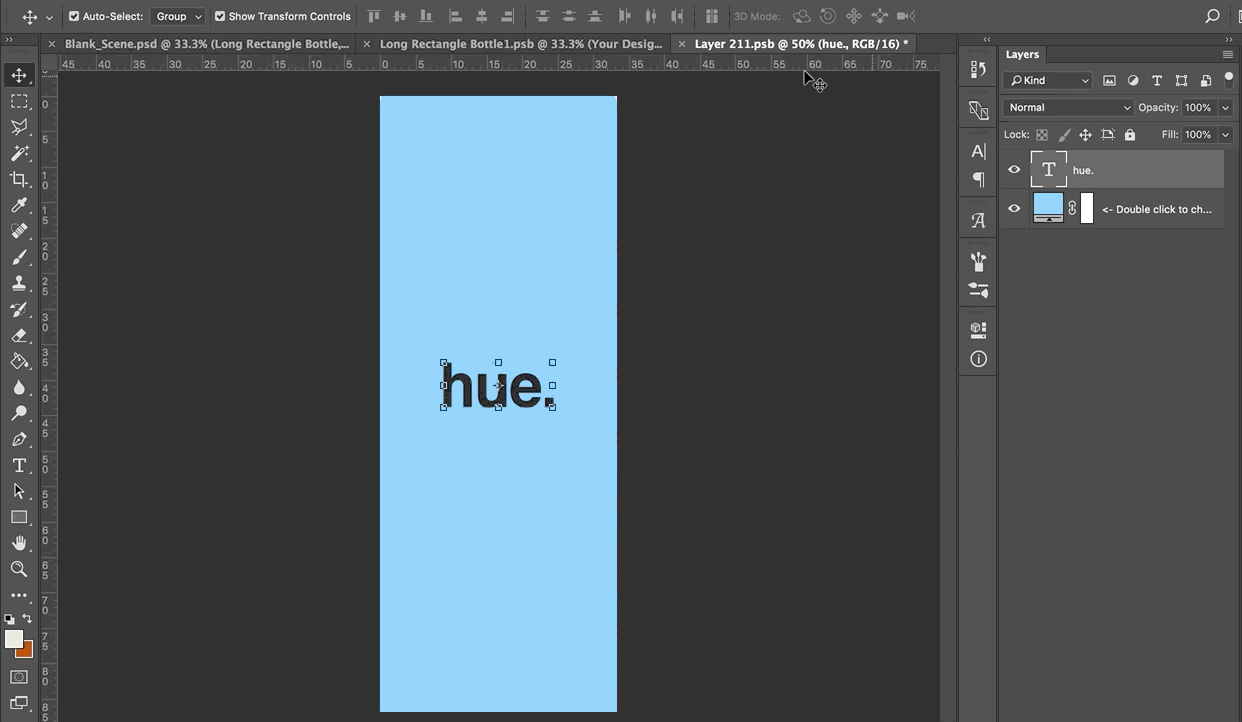Open the Fill slider dropdown arrow

click(1225, 134)
